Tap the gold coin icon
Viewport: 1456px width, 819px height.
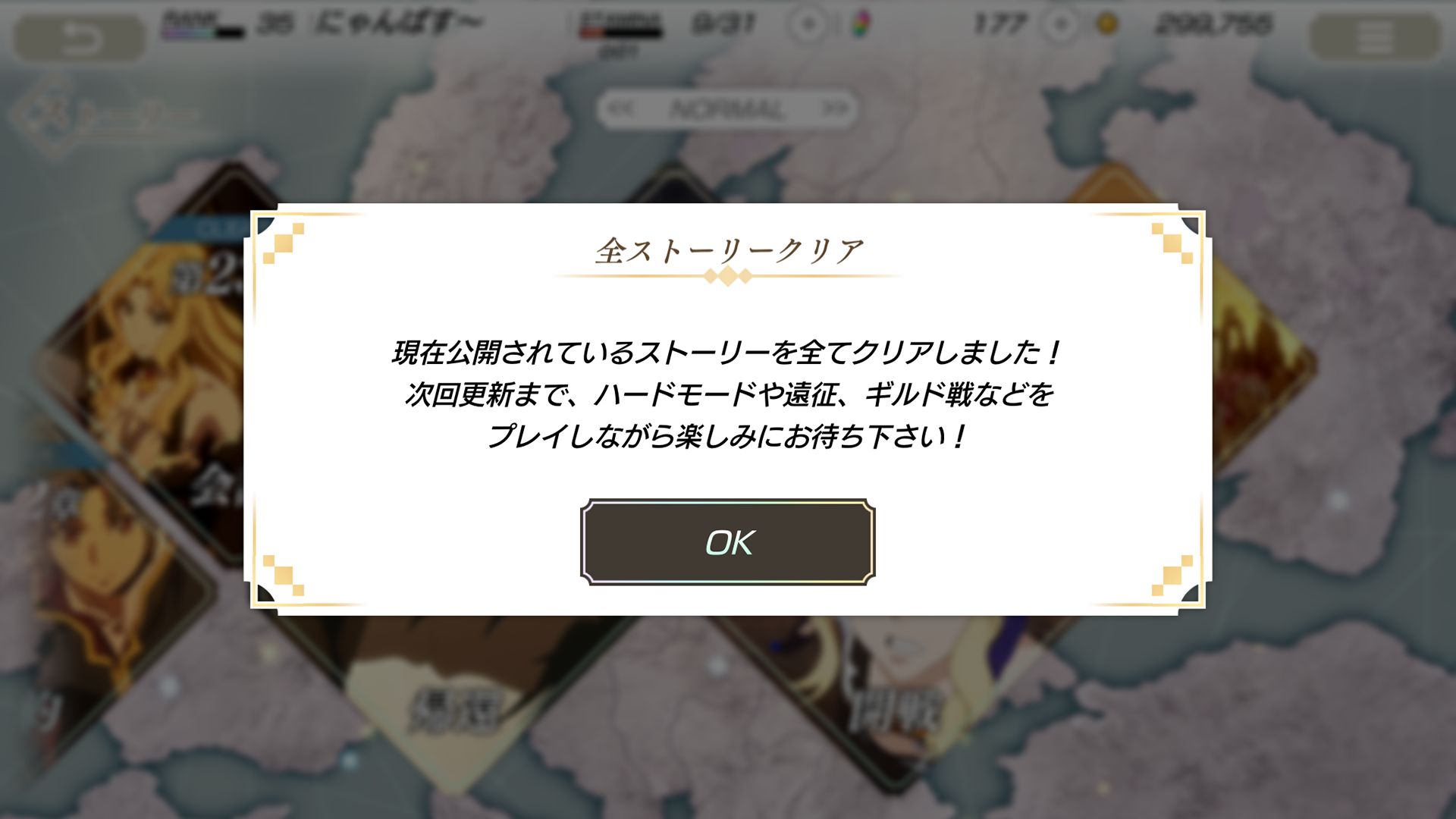tap(1107, 25)
